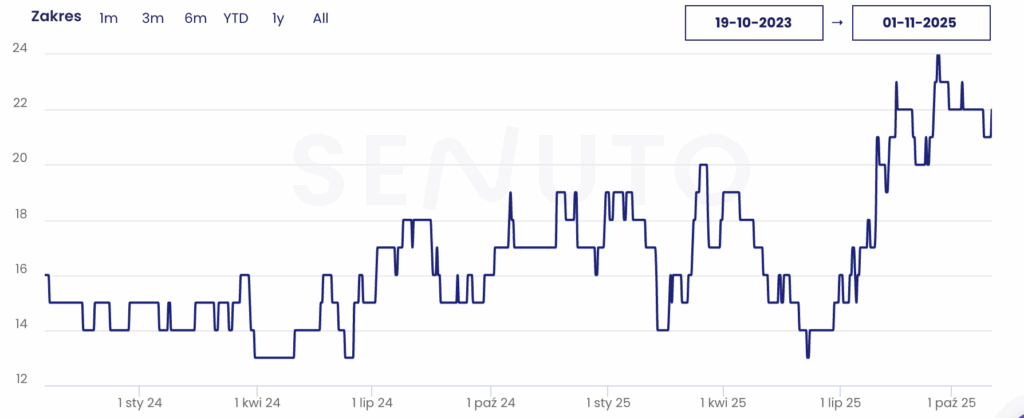
Task: Show All data range
Action: pyautogui.click(x=320, y=19)
